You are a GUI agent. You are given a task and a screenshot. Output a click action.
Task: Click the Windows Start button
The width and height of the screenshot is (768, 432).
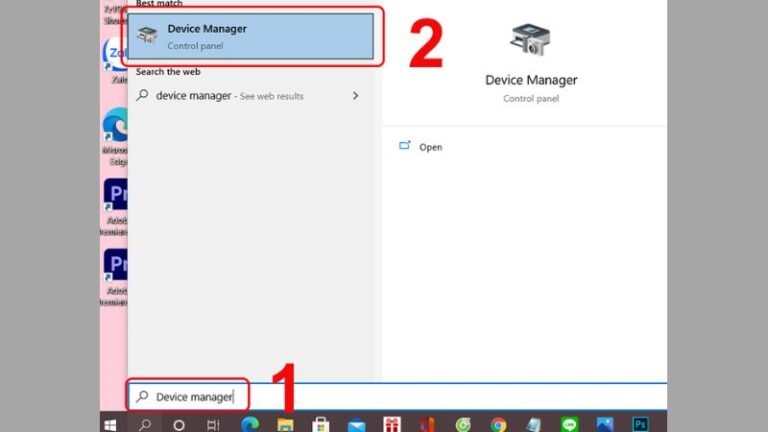coord(110,424)
